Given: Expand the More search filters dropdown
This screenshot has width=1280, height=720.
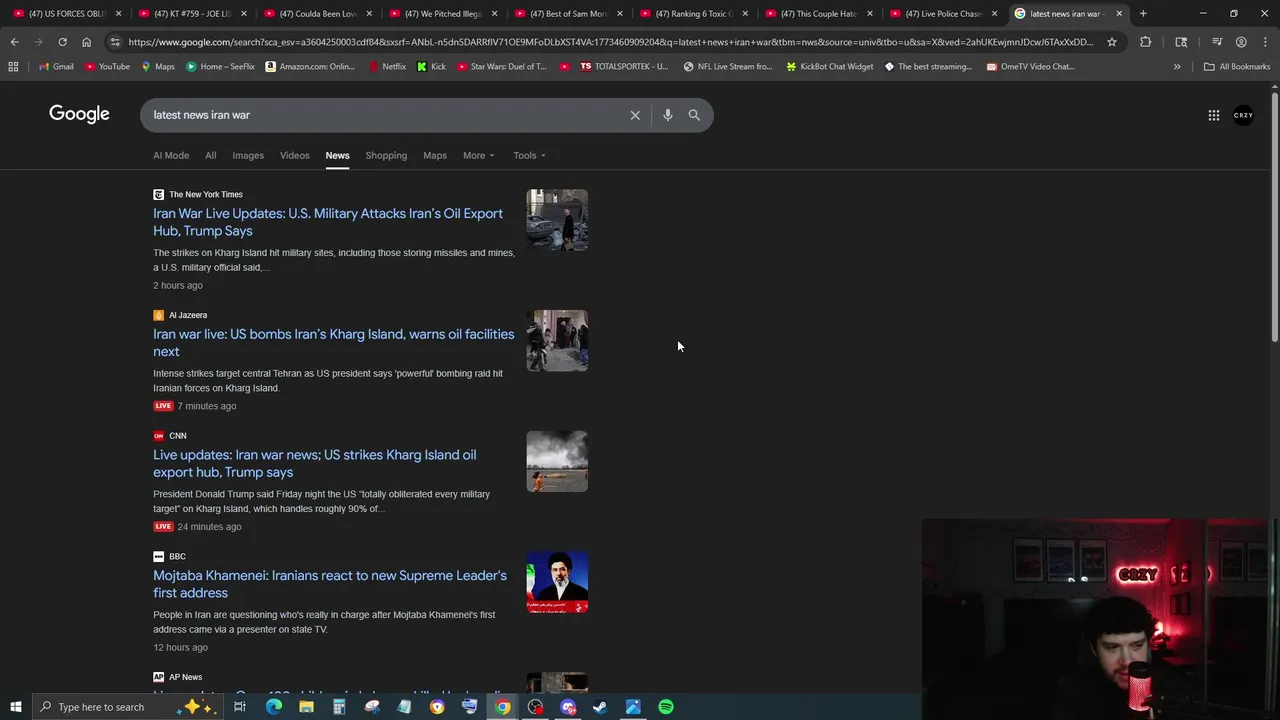Looking at the screenshot, I should [478, 155].
